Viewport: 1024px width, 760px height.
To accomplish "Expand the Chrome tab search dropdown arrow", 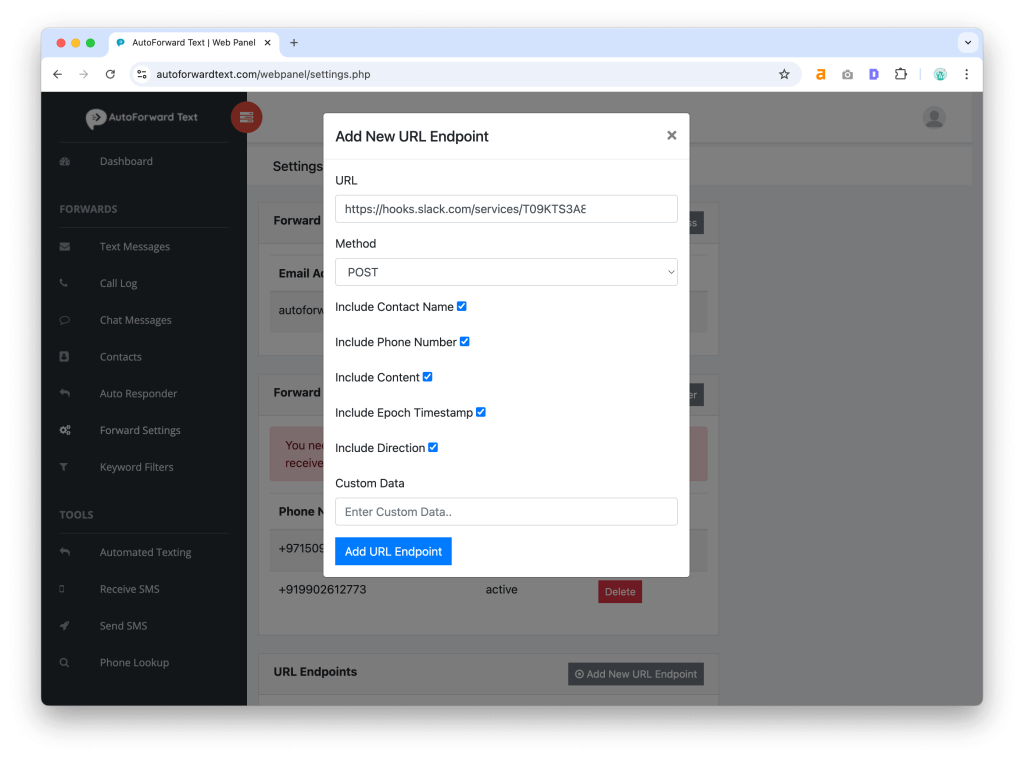I will (x=967, y=43).
